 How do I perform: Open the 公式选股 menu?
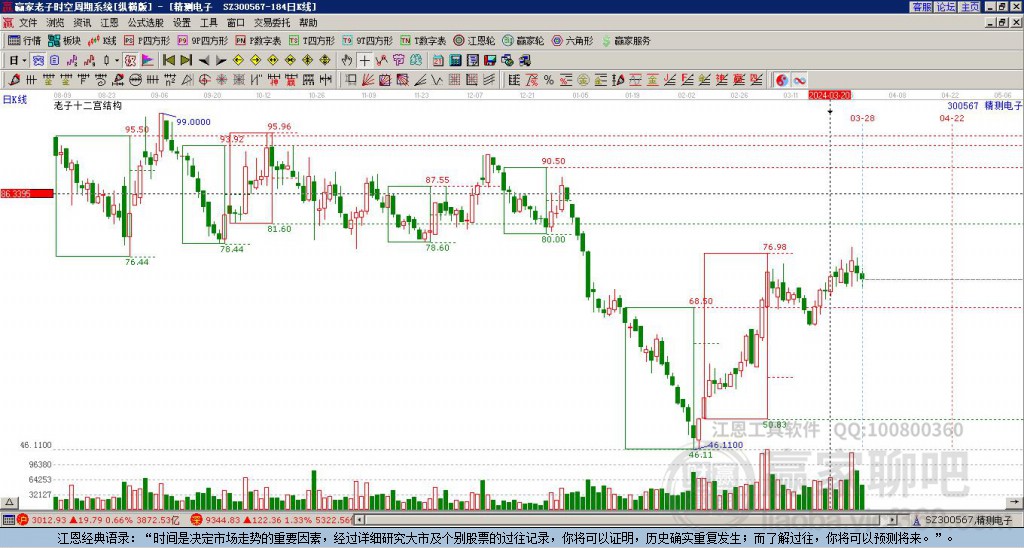[146, 23]
